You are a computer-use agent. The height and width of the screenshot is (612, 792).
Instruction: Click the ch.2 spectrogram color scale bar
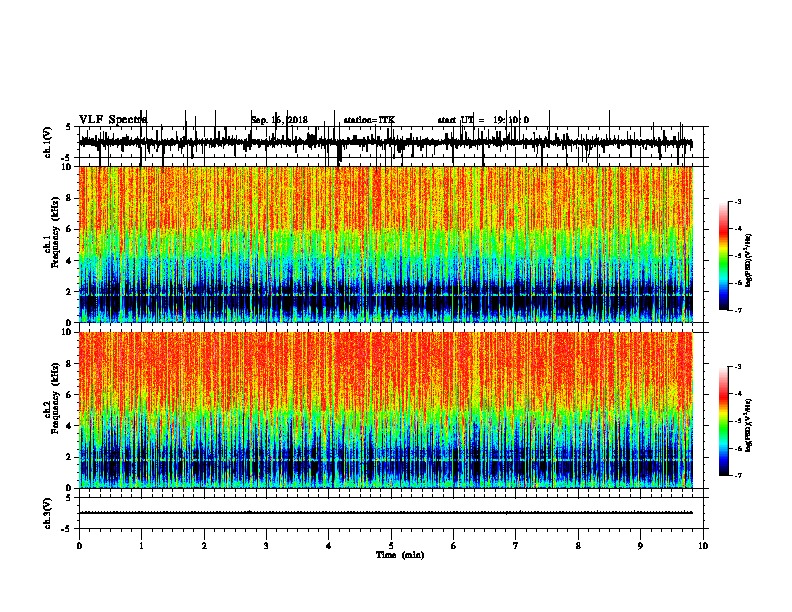(723, 421)
